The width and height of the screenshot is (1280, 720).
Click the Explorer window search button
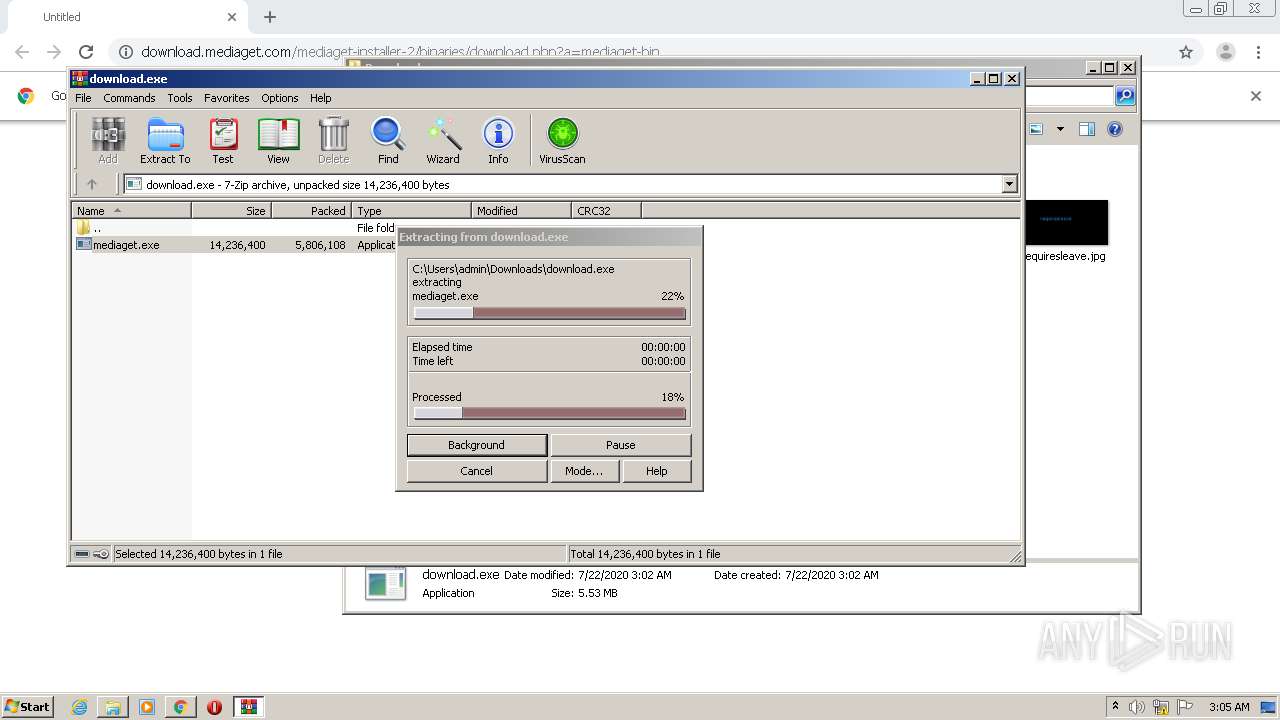pyautogui.click(x=1126, y=96)
